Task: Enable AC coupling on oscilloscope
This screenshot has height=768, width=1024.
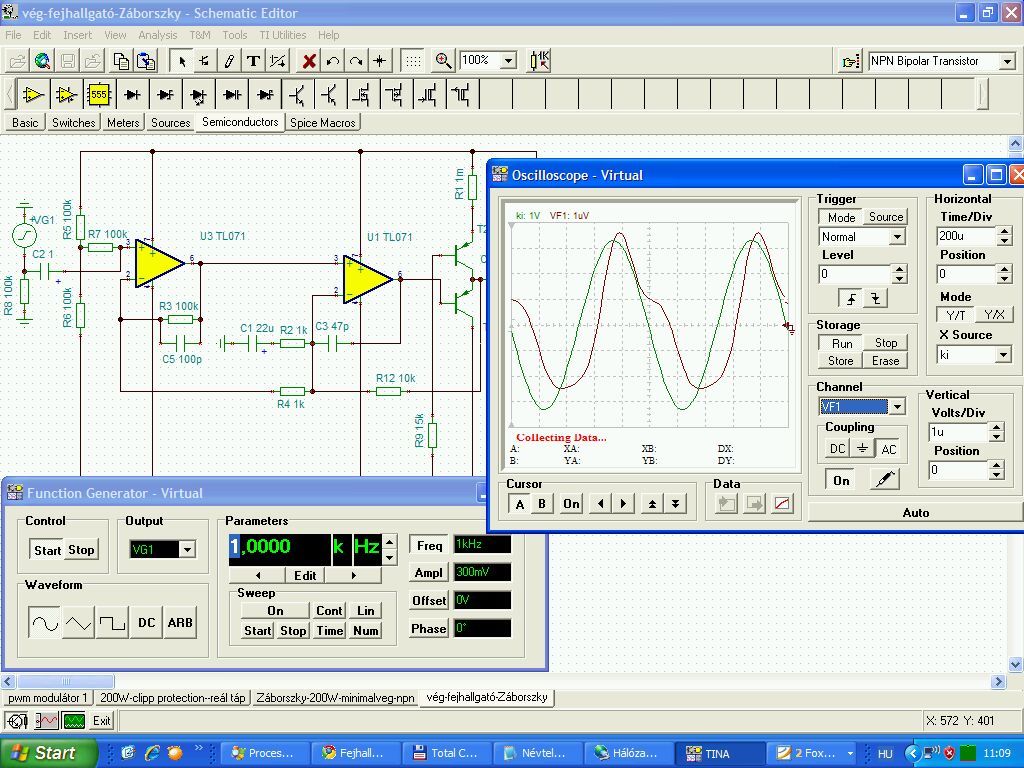Action: (x=888, y=449)
